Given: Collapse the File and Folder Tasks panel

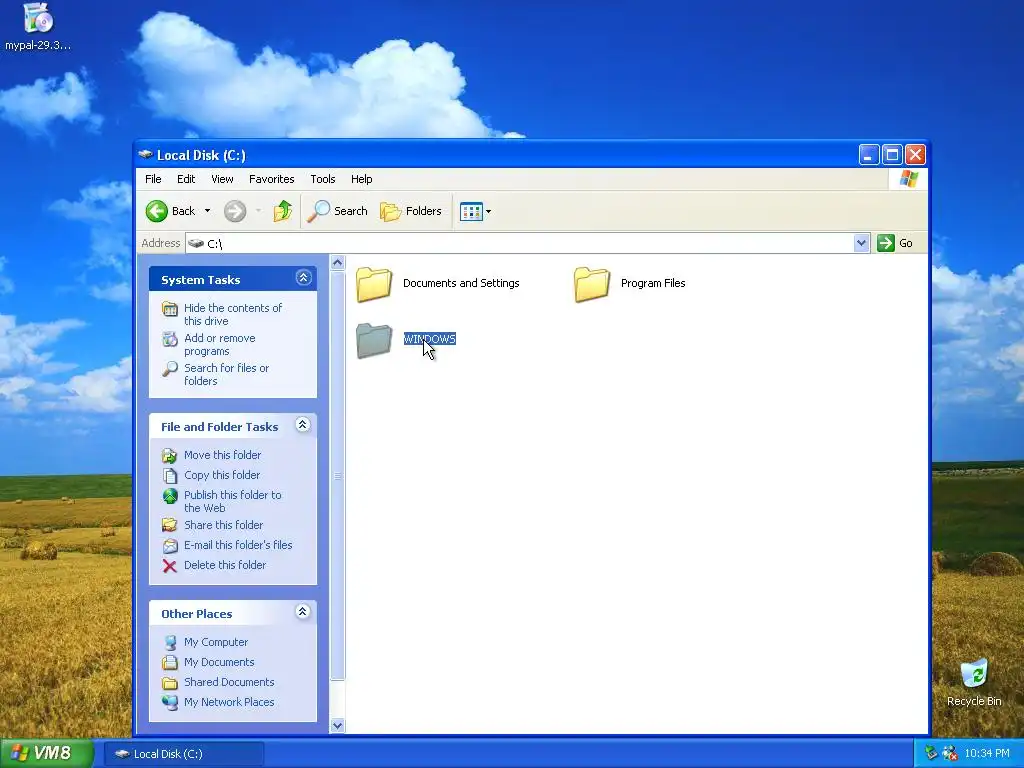Looking at the screenshot, I should point(302,425).
